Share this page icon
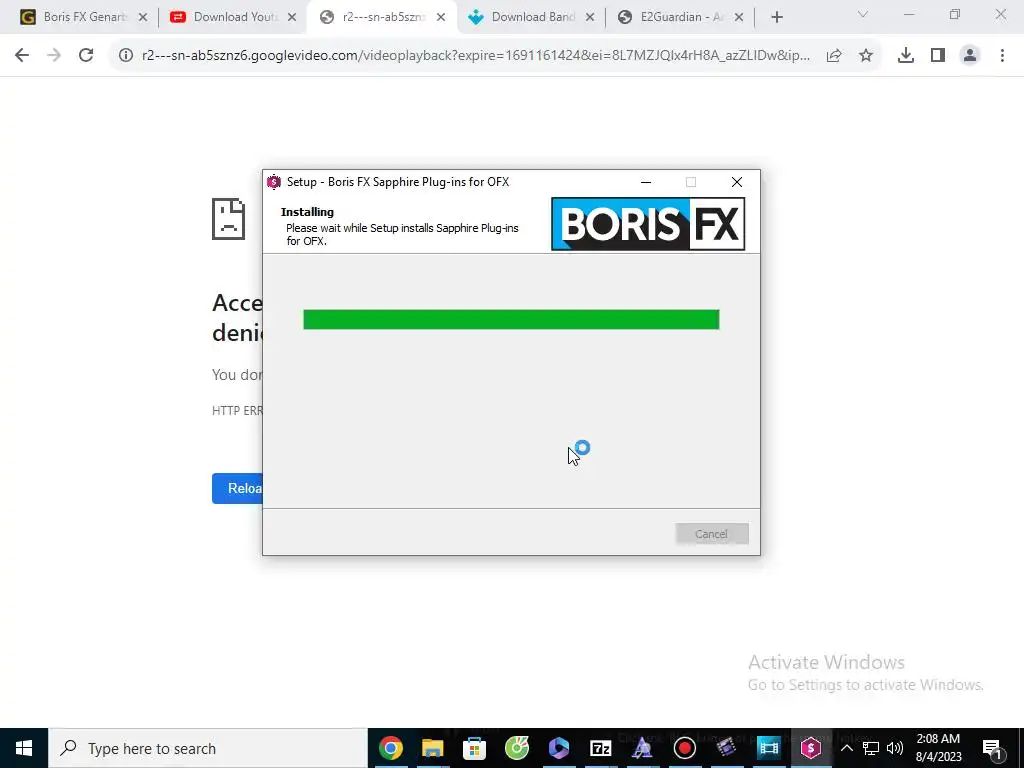This screenshot has width=1024, height=768. tap(834, 56)
